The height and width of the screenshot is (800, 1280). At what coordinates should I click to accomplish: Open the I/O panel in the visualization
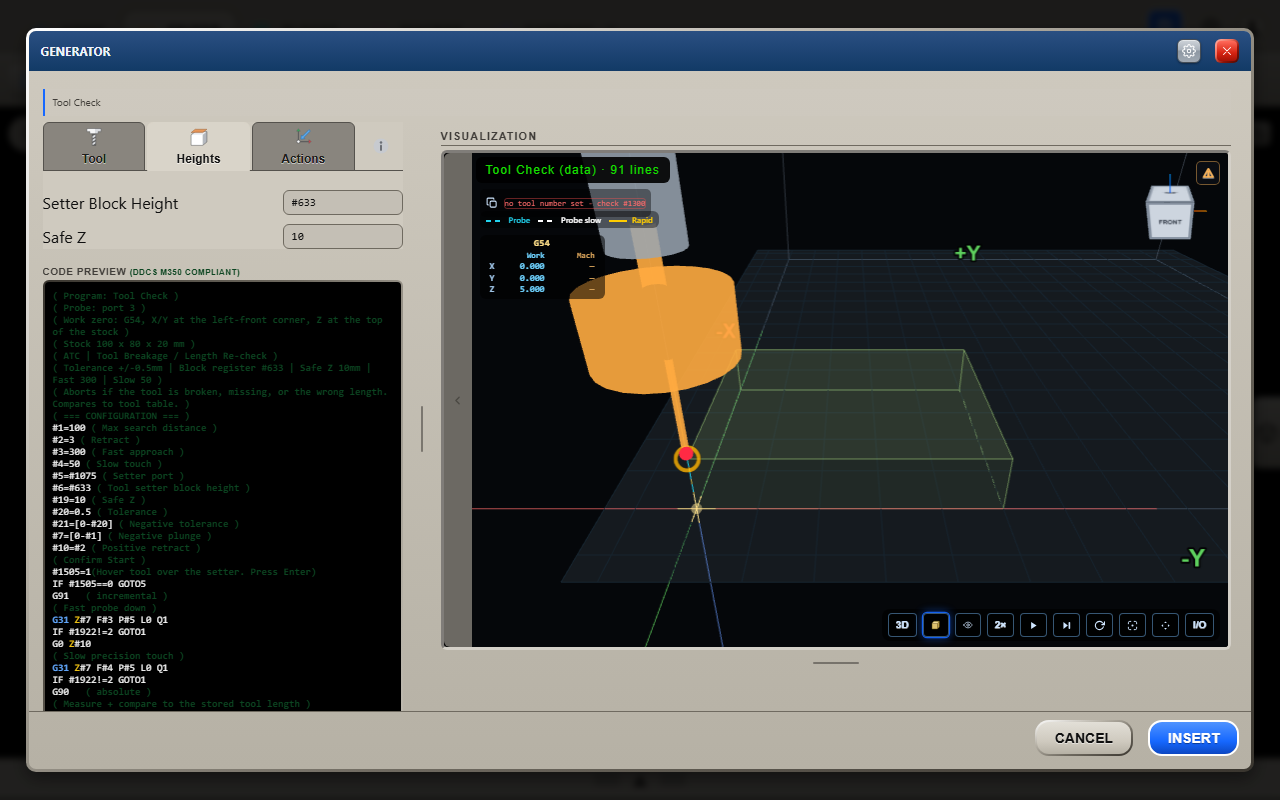[x=1198, y=625]
